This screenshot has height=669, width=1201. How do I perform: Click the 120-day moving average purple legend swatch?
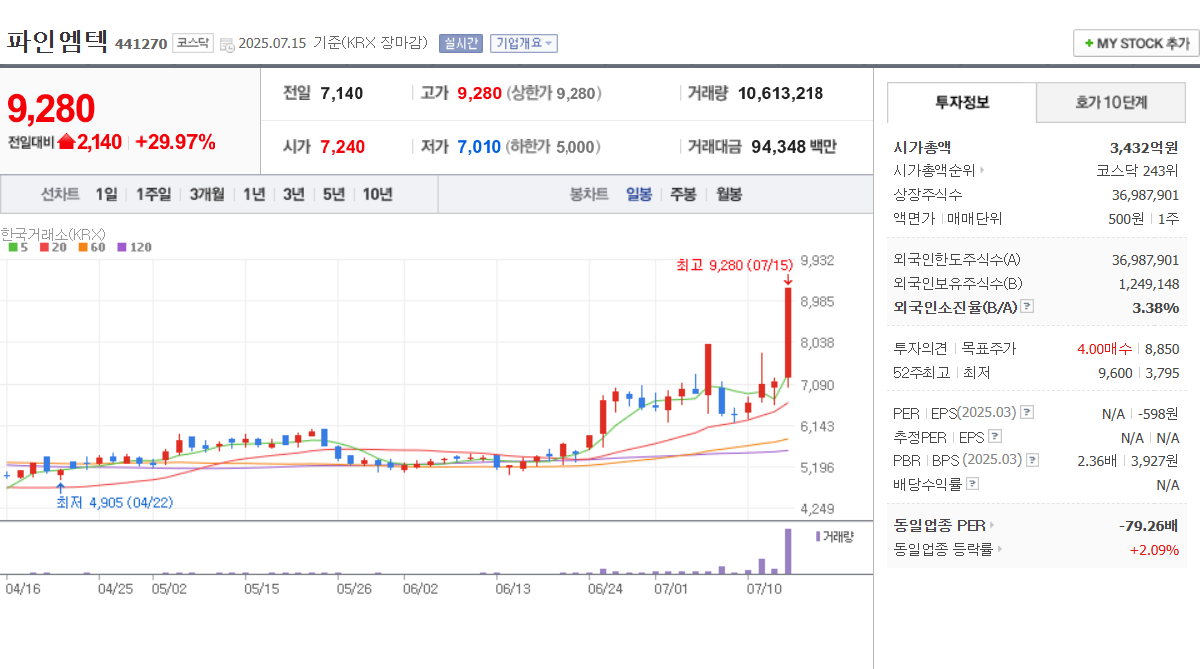pyautogui.click(x=122, y=246)
